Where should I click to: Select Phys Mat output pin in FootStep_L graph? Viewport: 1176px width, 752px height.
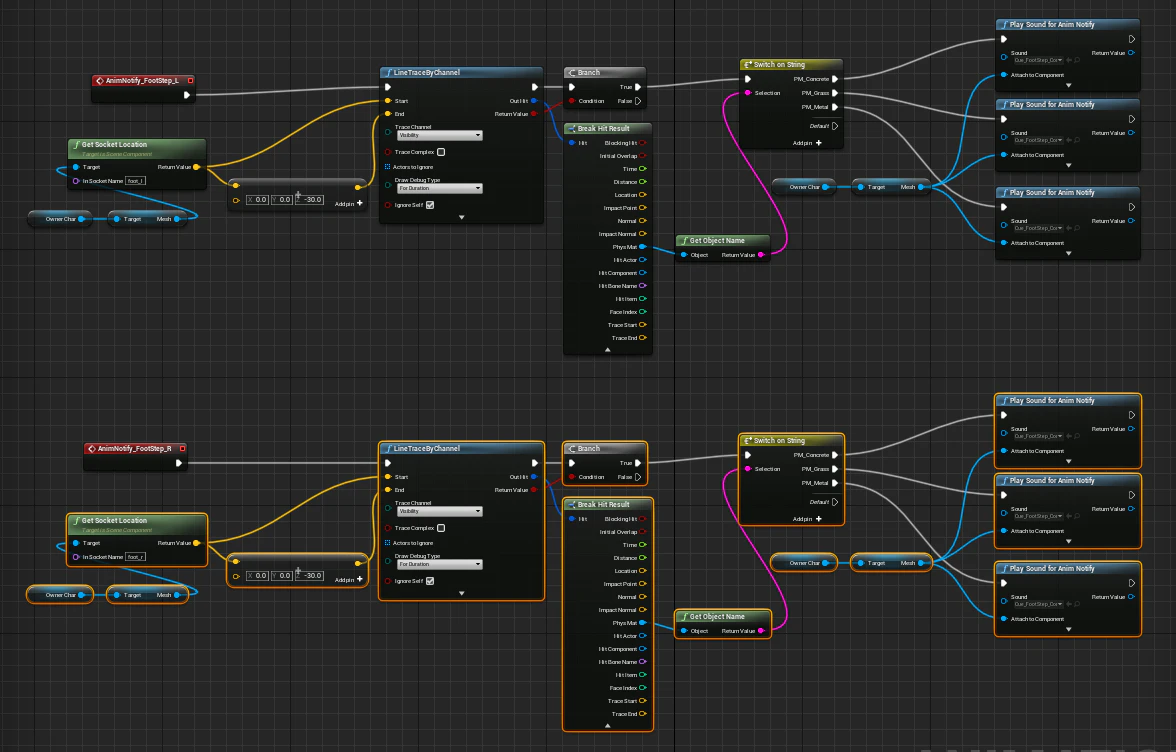coord(643,247)
